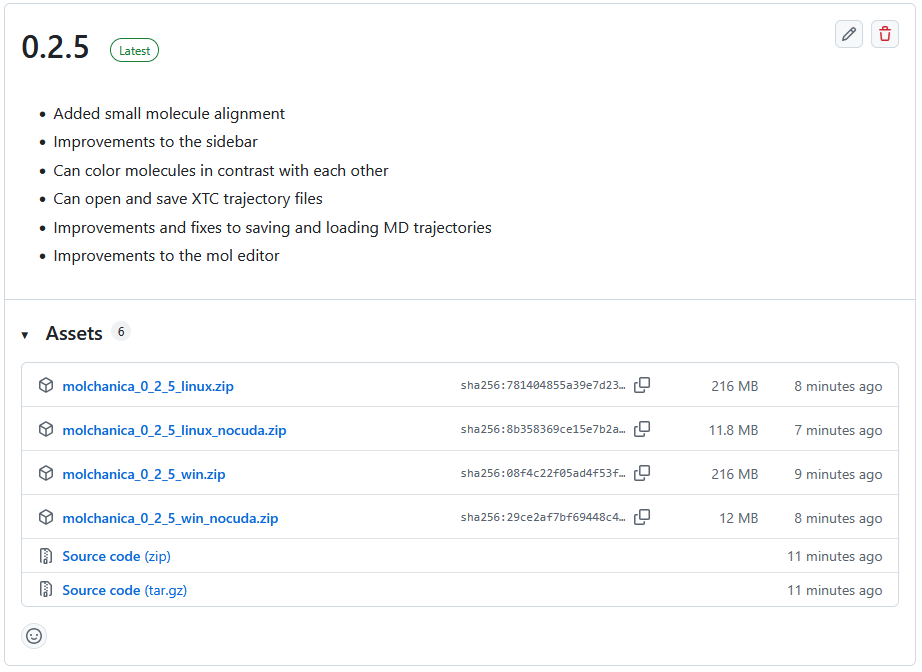This screenshot has height=672, width=922.
Task: Click the Latest release badge
Action: 134,50
